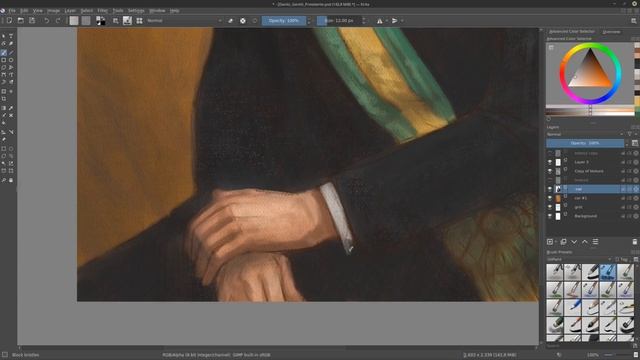The image size is (640, 360).
Task: Select the Freehand Brush tool
Action: point(4,53)
